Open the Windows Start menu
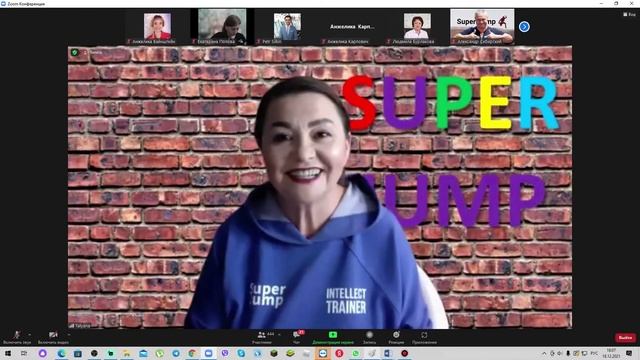This screenshot has width=640, height=360. click(x=8, y=353)
